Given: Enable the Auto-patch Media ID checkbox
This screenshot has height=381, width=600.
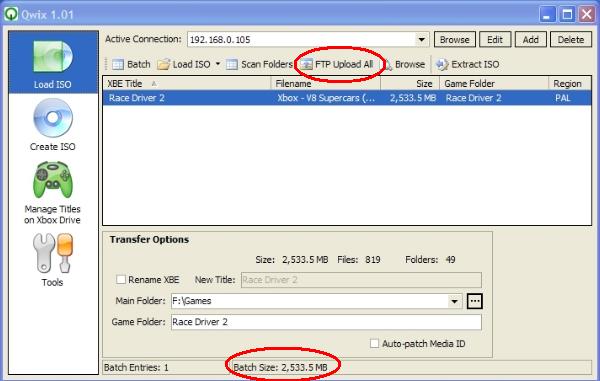Looking at the screenshot, I should 374,343.
